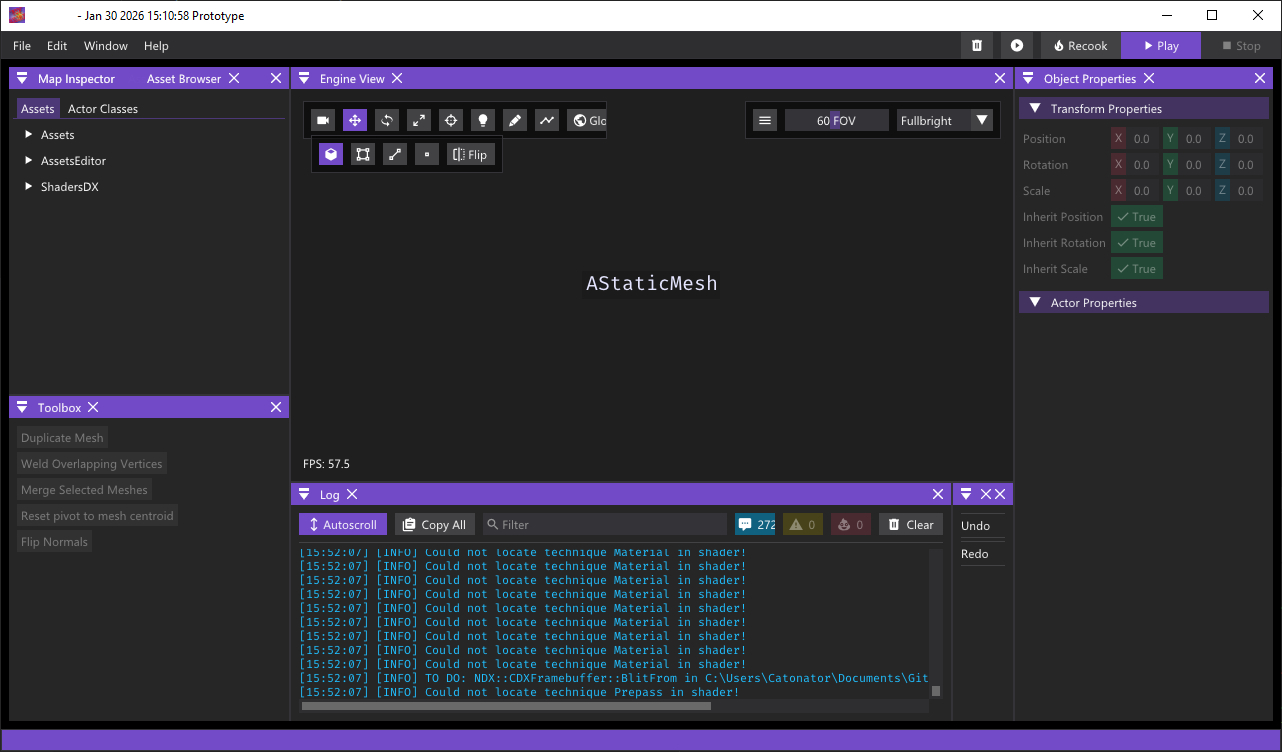Switch to edge selection mode icon
The width and height of the screenshot is (1282, 752).
(395, 154)
